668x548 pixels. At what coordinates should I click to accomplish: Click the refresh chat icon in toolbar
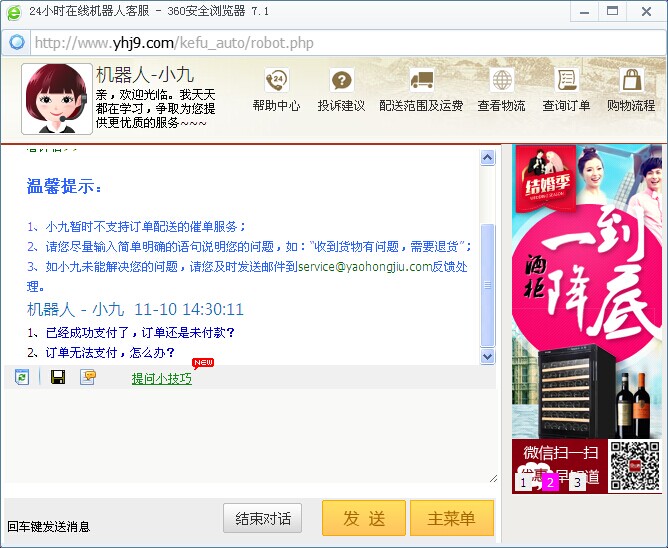(22, 377)
